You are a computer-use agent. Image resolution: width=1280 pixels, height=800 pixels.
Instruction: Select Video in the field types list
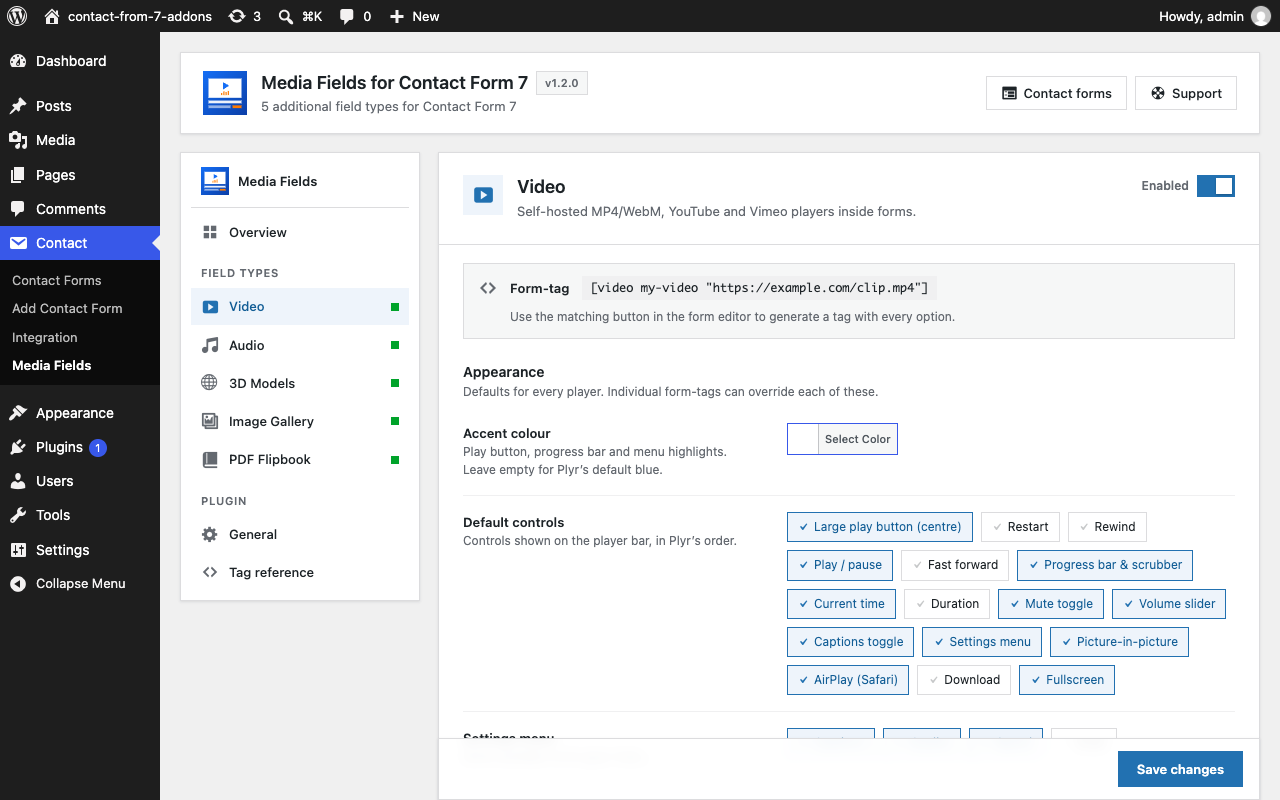click(300, 307)
